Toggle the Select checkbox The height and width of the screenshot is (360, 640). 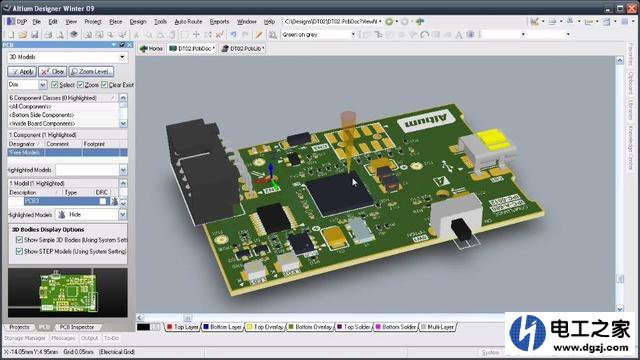55,84
